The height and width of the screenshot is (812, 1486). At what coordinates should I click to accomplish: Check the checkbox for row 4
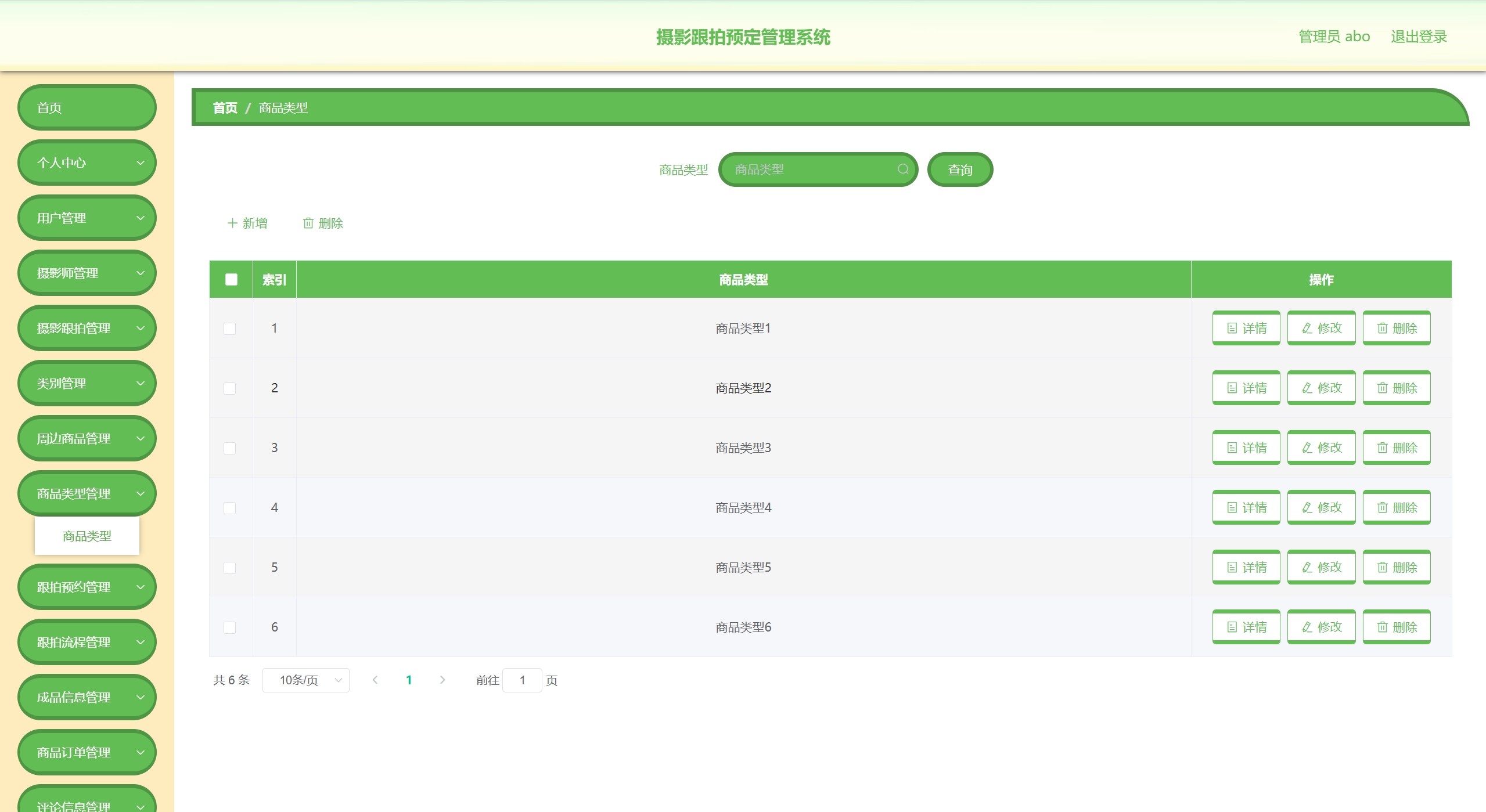tap(230, 508)
